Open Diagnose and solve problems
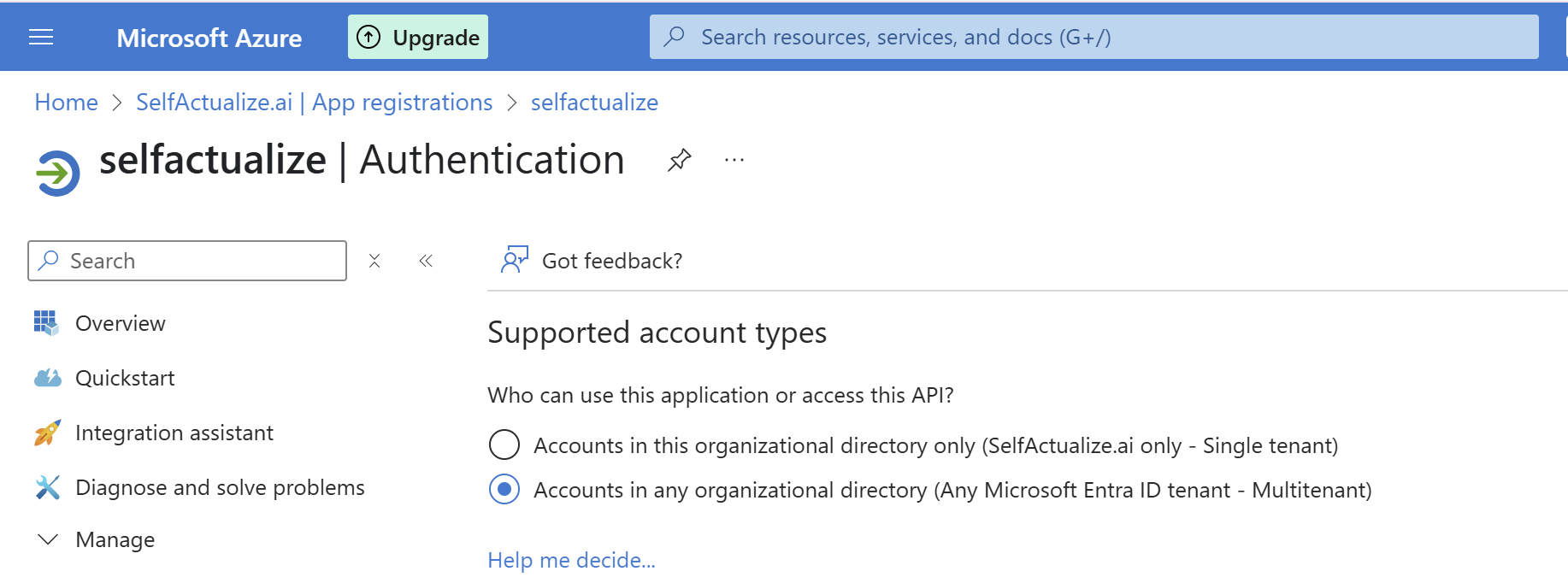The height and width of the screenshot is (583, 1568). 220,487
